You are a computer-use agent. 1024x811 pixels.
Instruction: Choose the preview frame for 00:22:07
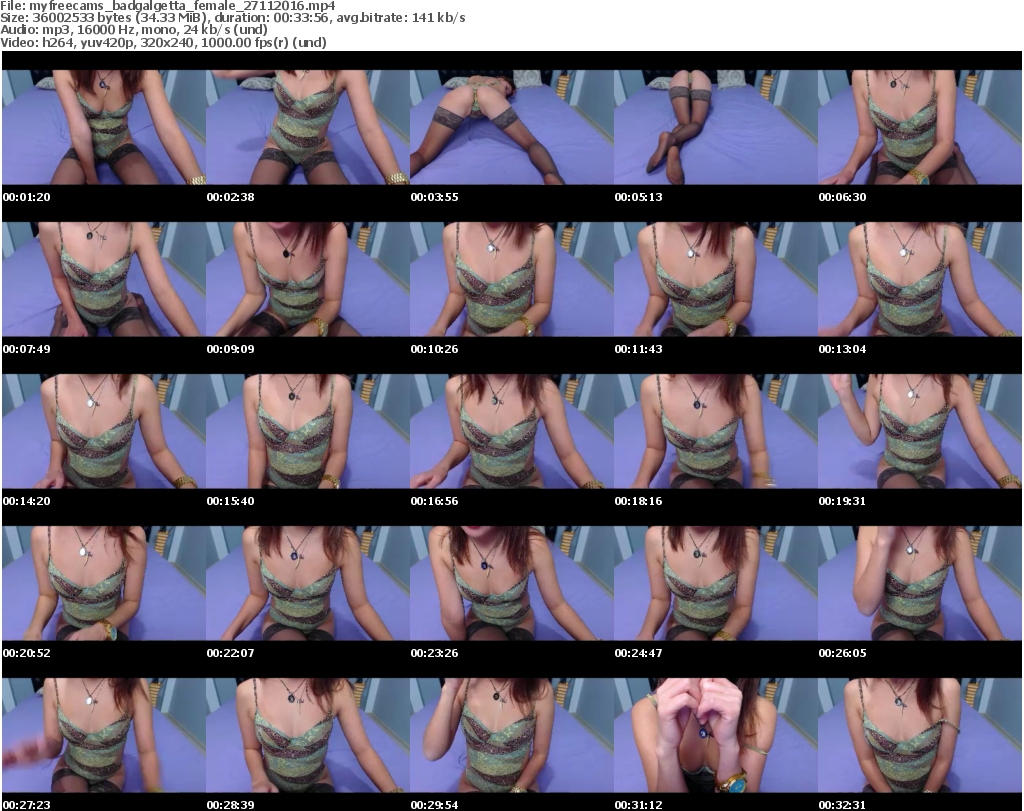(x=308, y=583)
